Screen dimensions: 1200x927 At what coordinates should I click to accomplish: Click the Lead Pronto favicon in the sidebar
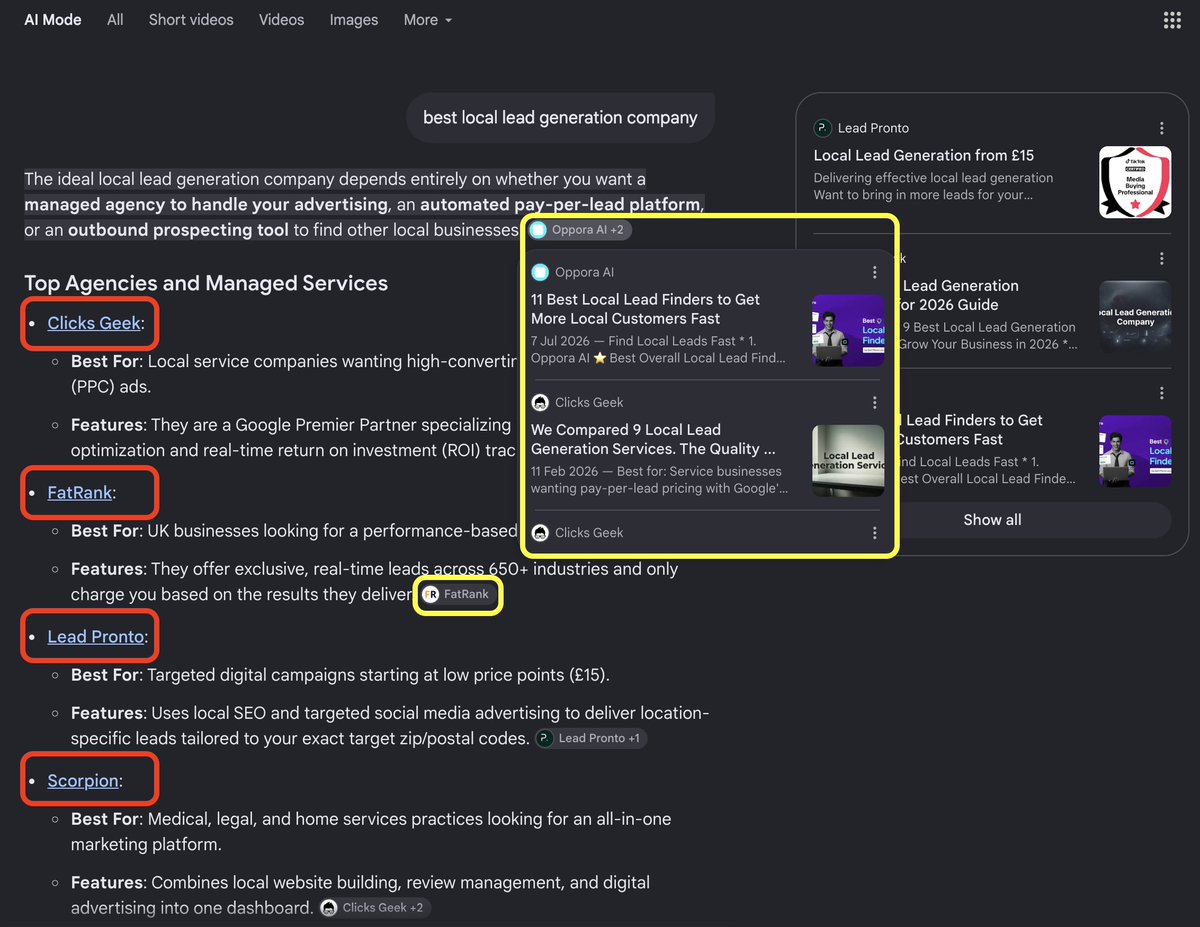point(823,128)
